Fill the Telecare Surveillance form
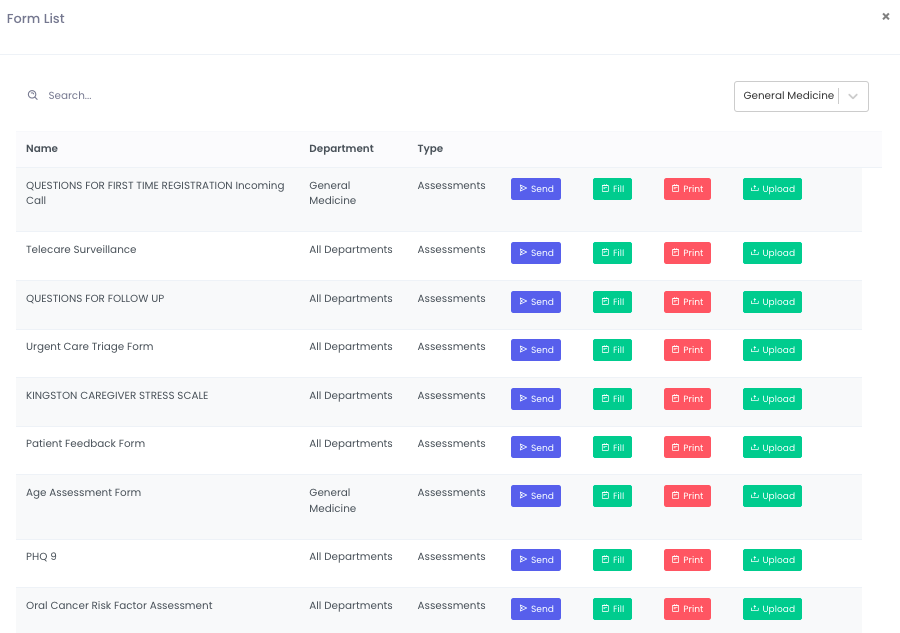This screenshot has width=900, height=633. (x=612, y=253)
